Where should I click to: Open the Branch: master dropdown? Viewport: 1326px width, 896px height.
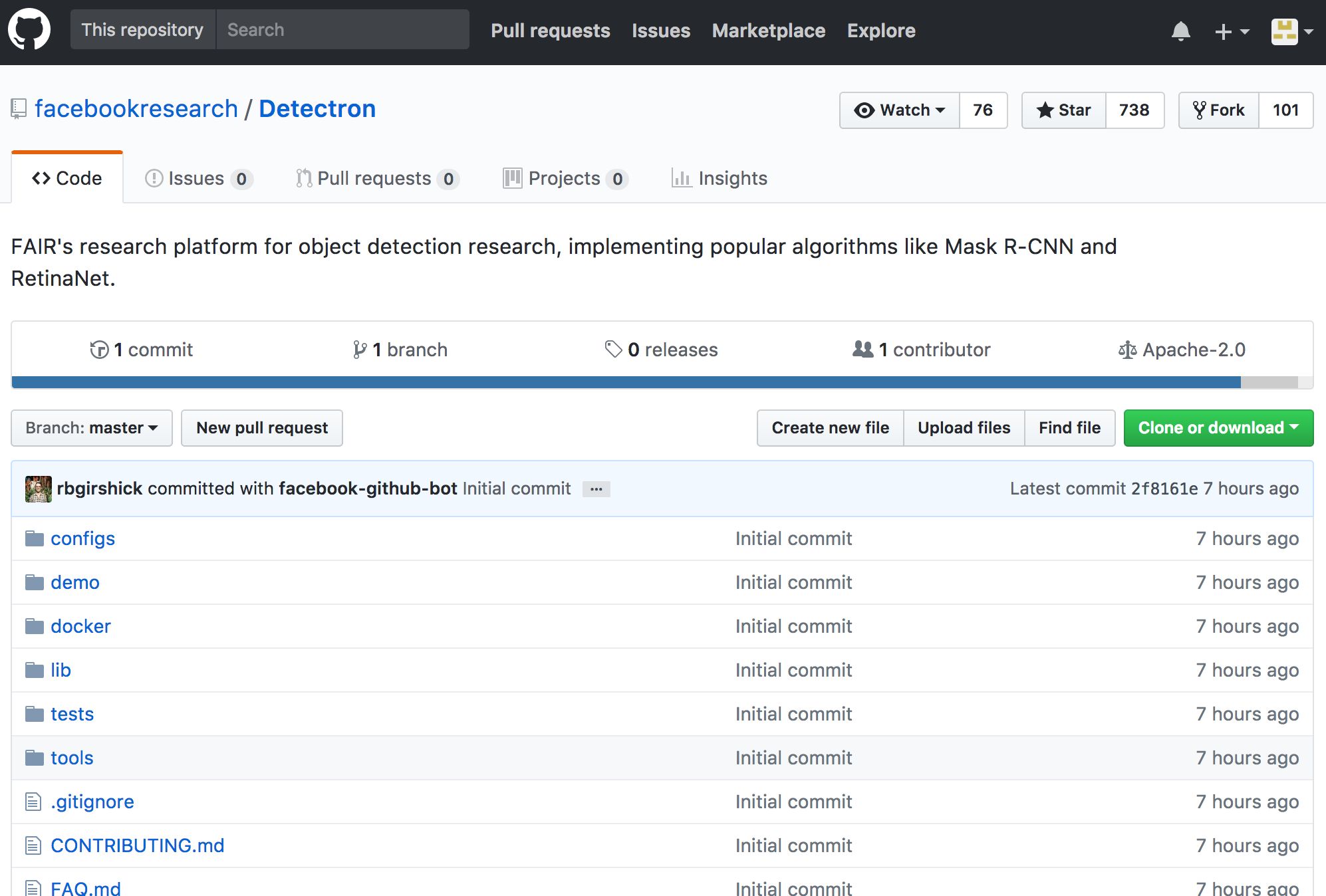(x=92, y=428)
